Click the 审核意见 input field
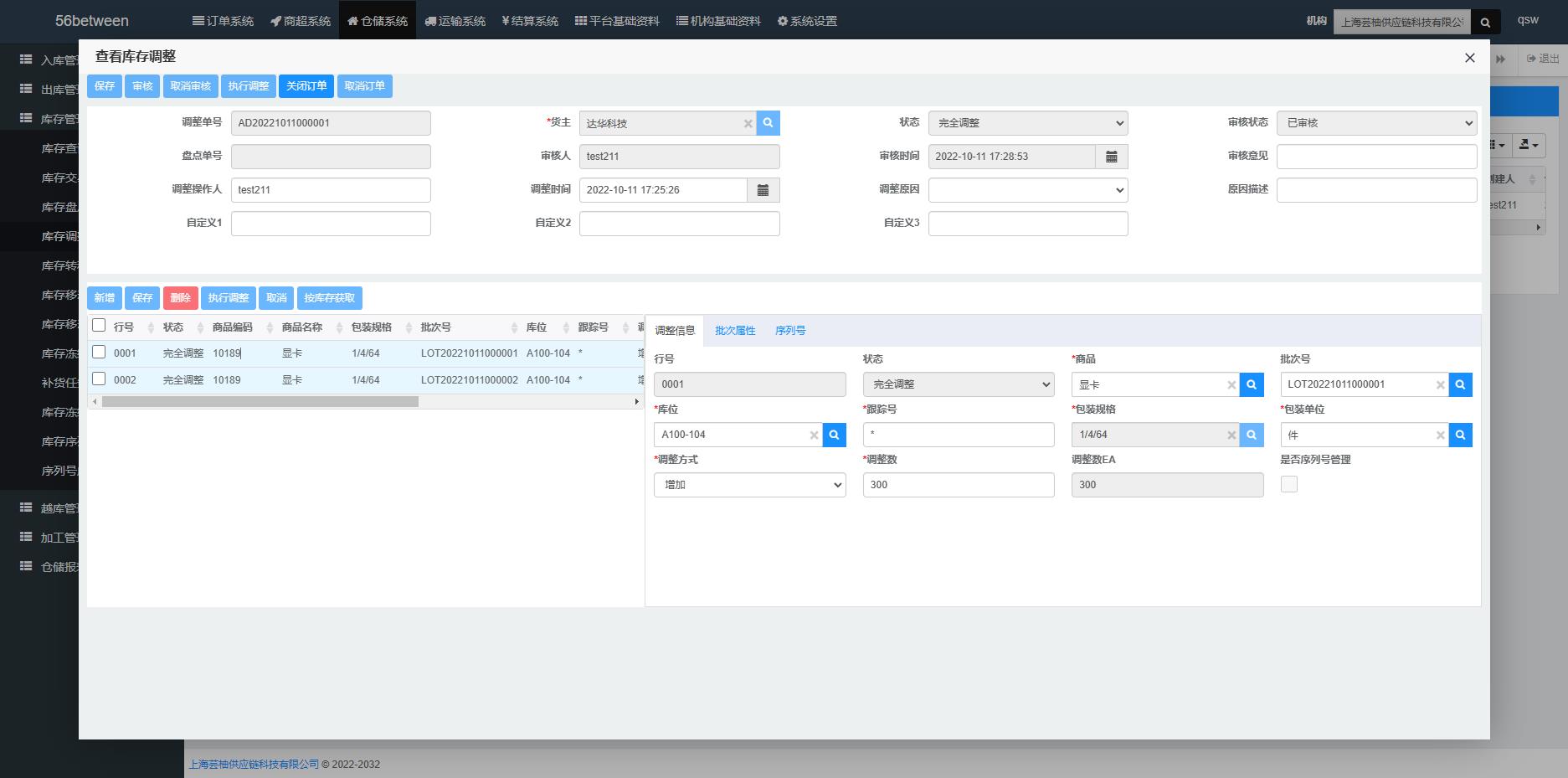The width and height of the screenshot is (1568, 778). coord(1376,157)
